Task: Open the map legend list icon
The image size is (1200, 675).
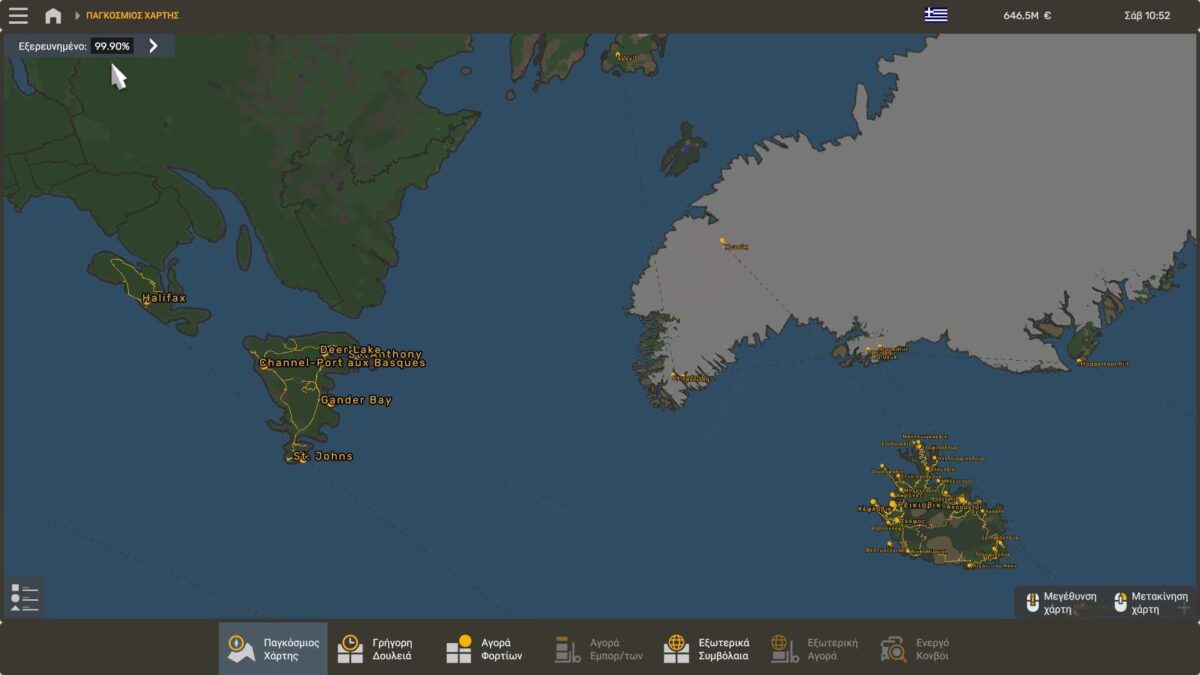Action: tap(24, 597)
